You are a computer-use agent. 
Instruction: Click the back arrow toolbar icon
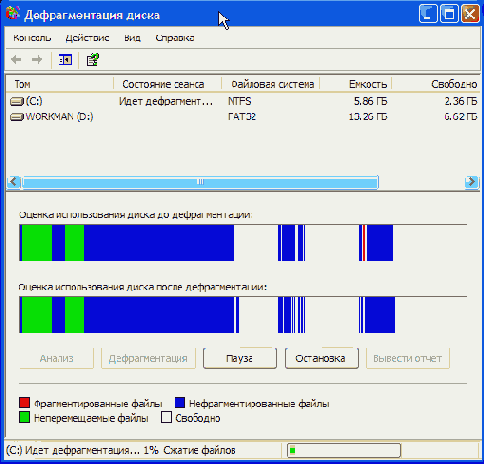point(16,60)
